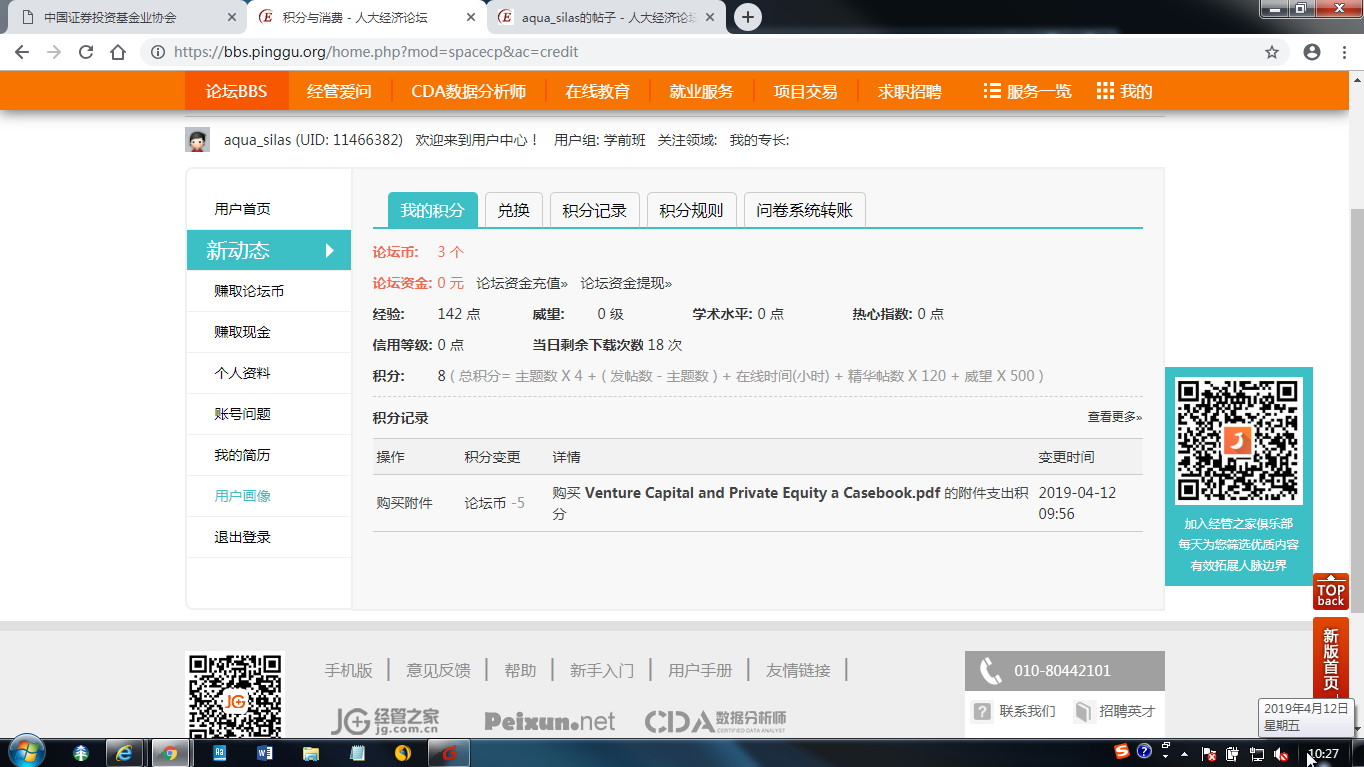Click the blue help question mark tray icon
Screen dimensions: 1364x767
1144,751
